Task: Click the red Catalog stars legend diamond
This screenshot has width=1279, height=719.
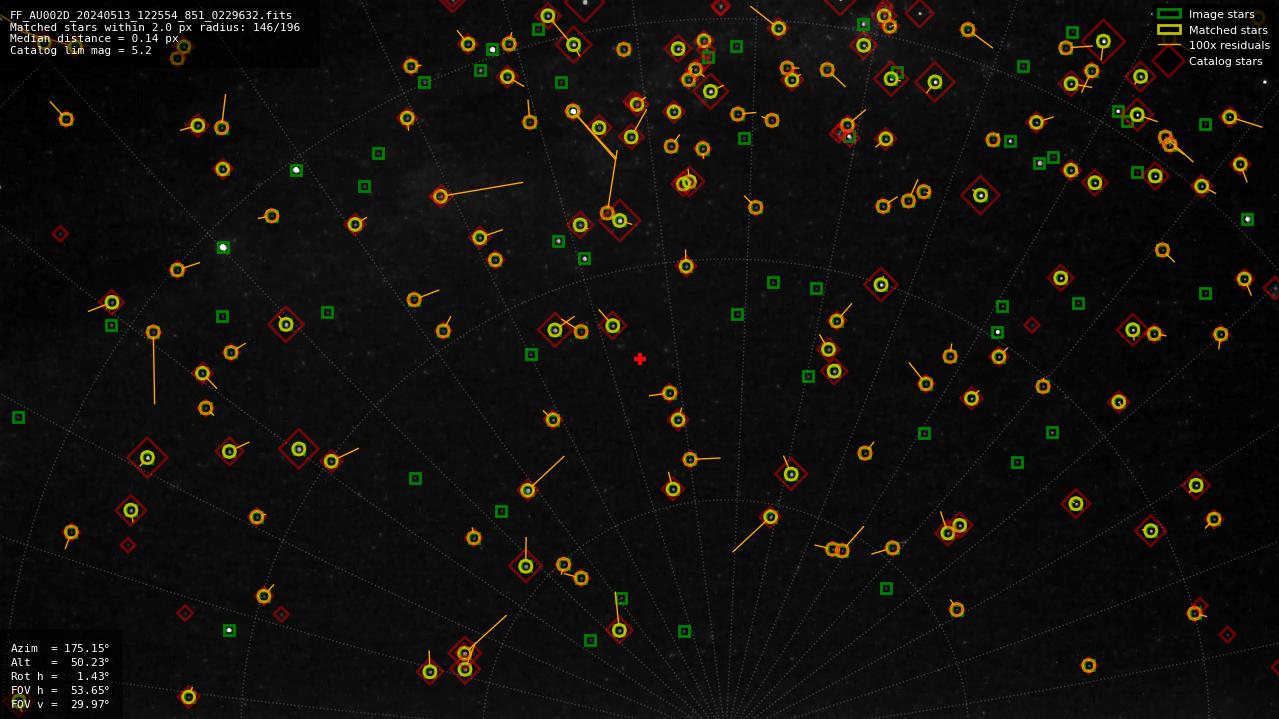Action: (1169, 61)
